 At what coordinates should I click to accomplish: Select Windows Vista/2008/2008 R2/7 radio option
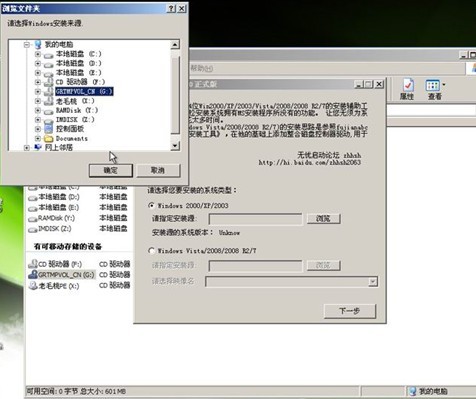click(x=152, y=251)
